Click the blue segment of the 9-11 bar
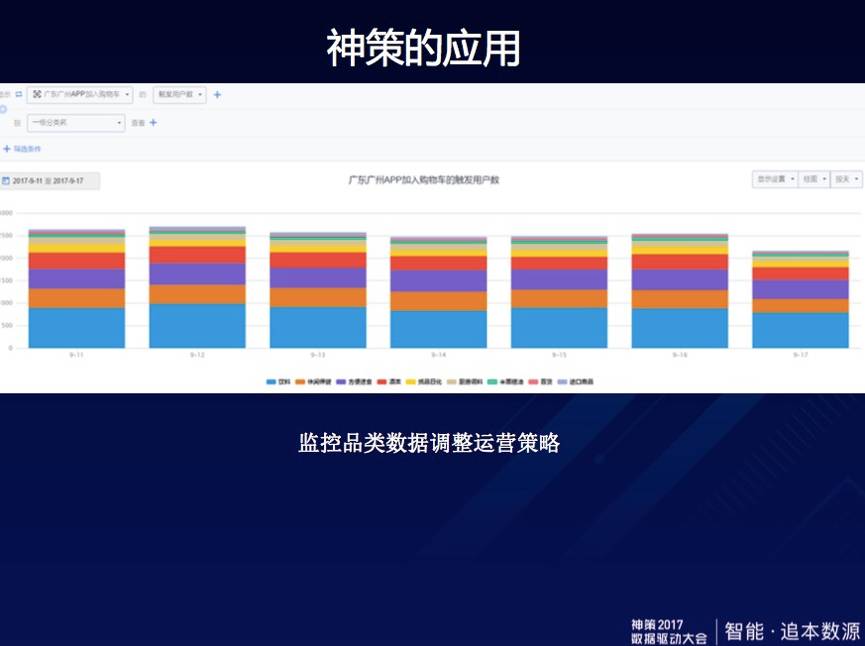 [77, 328]
